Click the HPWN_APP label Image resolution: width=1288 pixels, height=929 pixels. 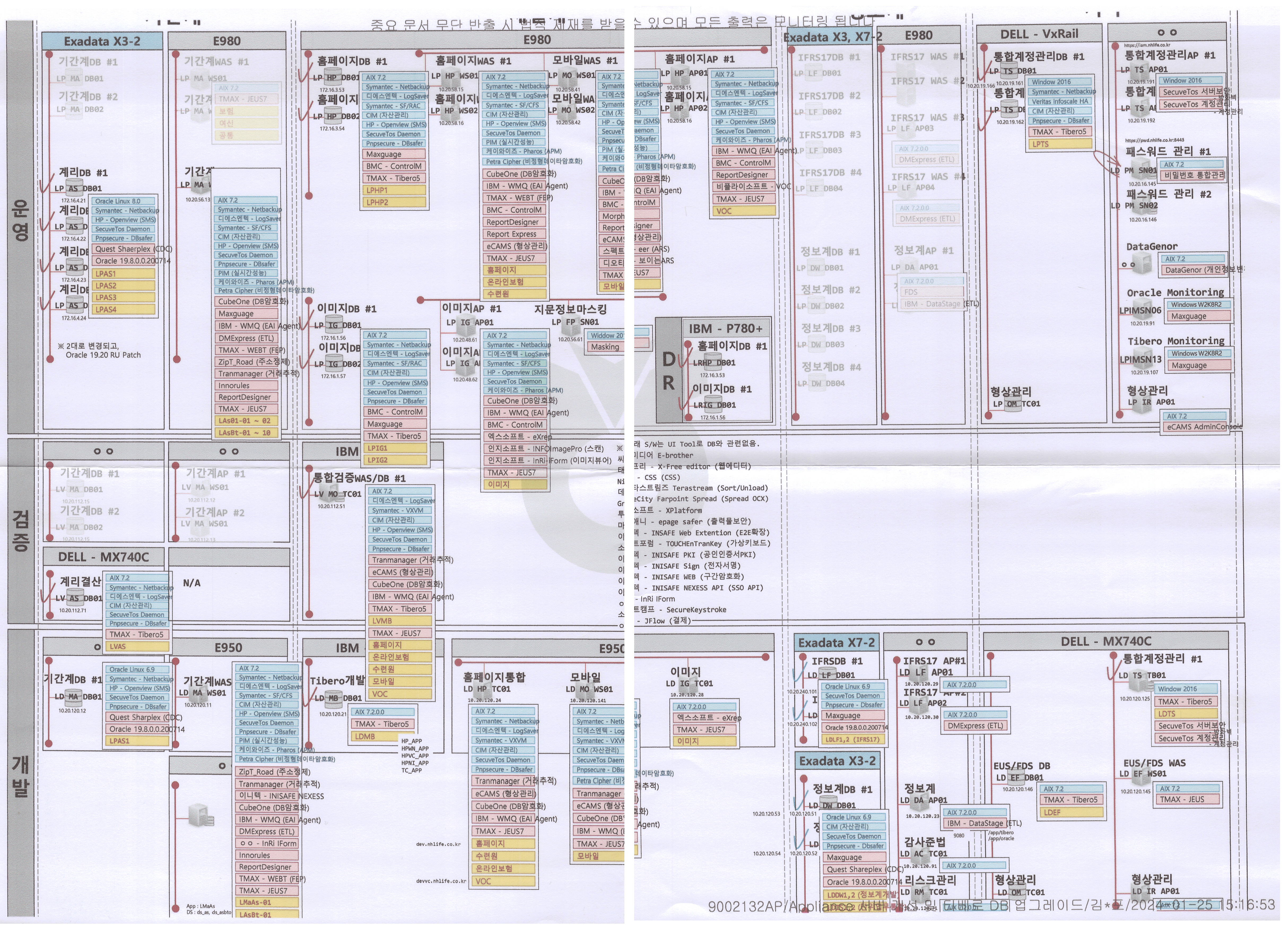415,748
